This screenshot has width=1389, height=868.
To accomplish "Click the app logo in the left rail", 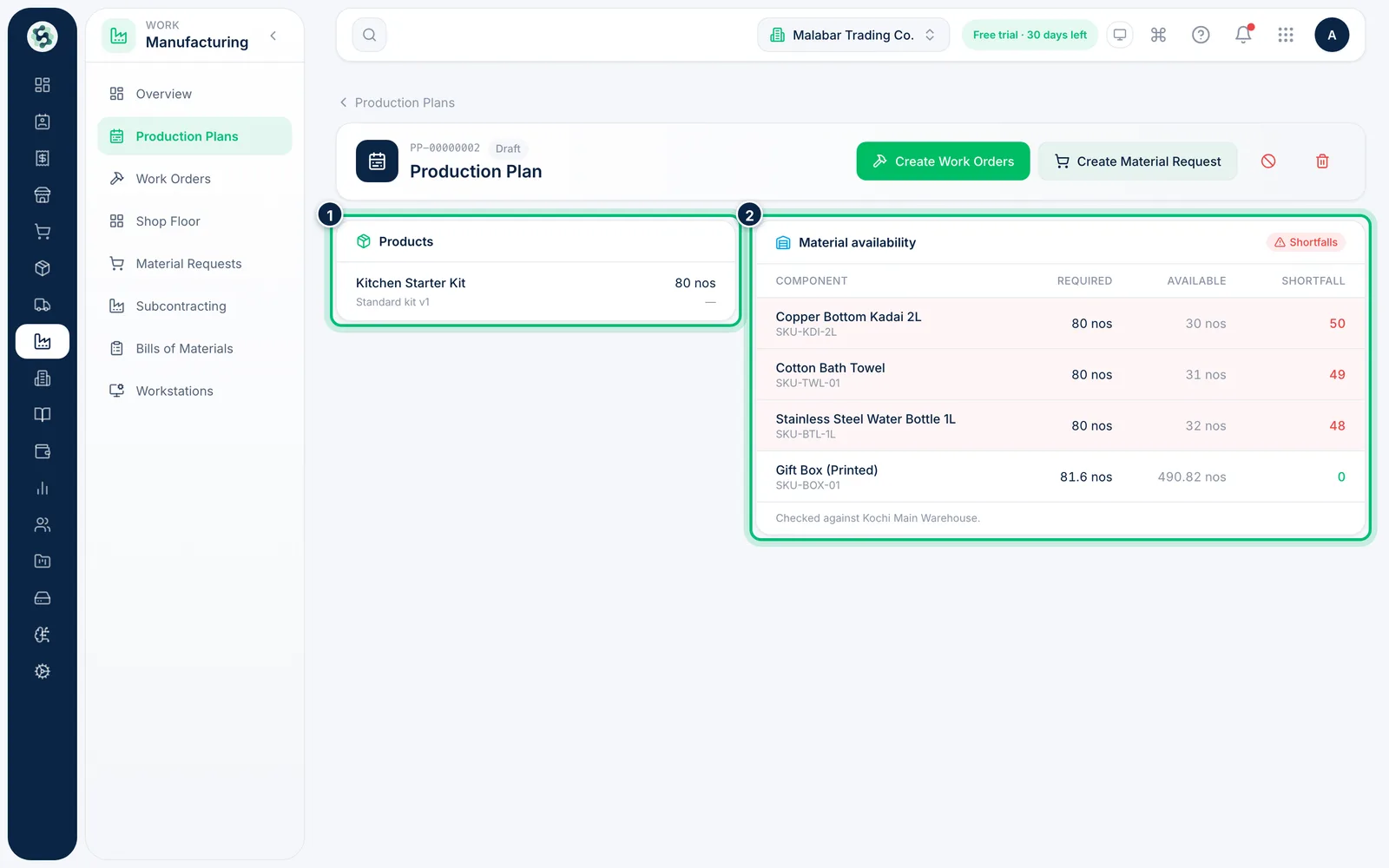I will click(42, 36).
